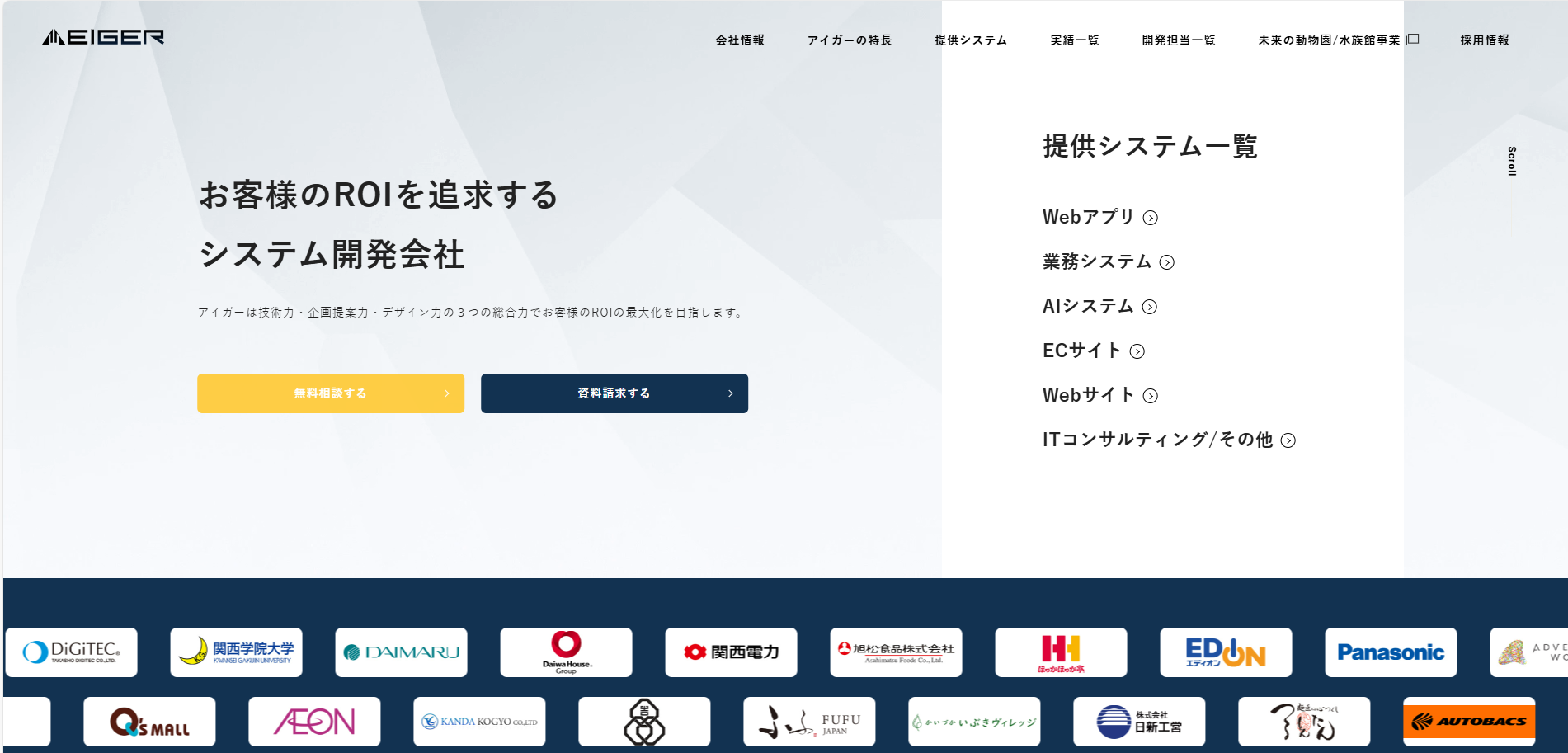Open the 採用情報 menu item

tap(1485, 40)
